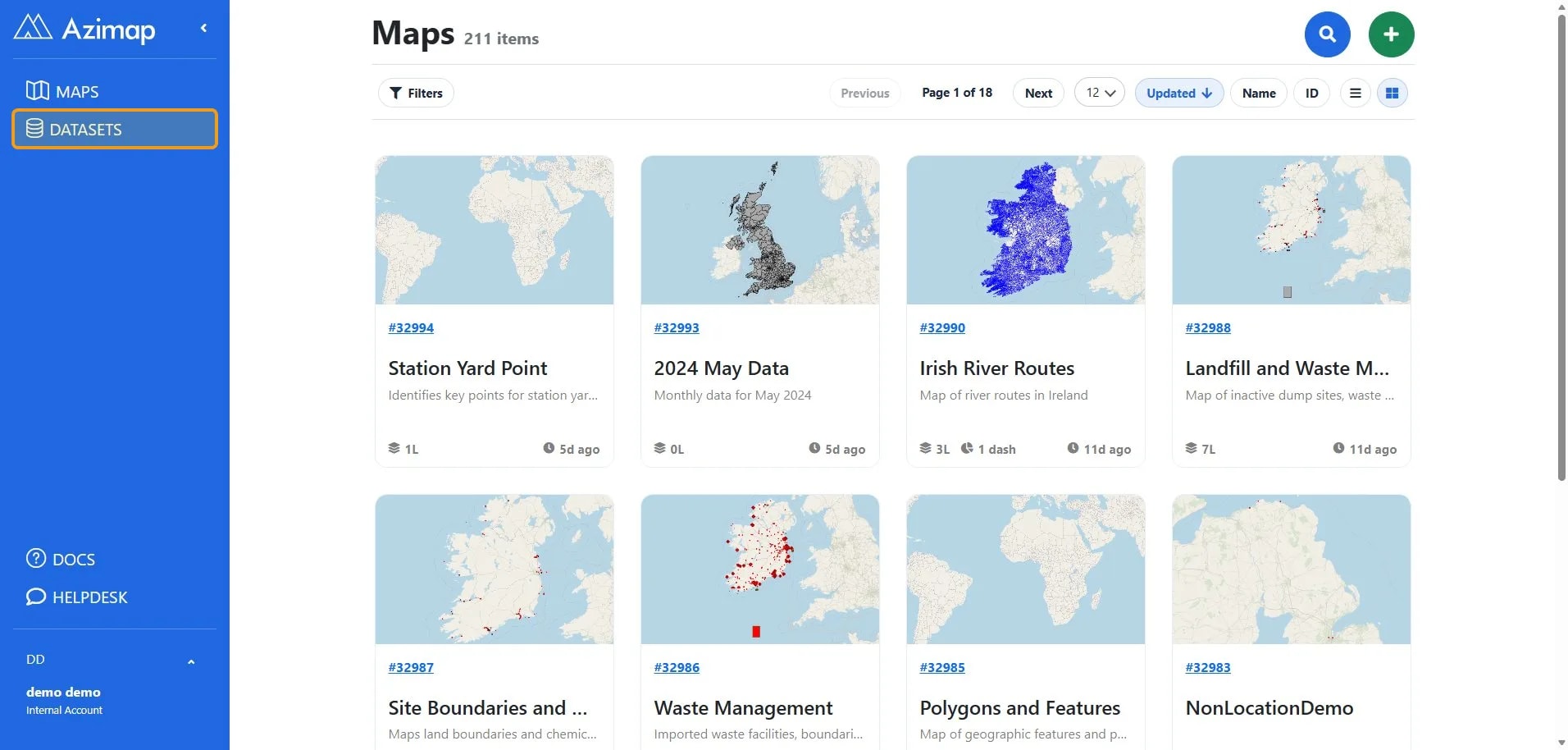
Task: Open the Datasets section in the sidebar
Action: (x=115, y=130)
